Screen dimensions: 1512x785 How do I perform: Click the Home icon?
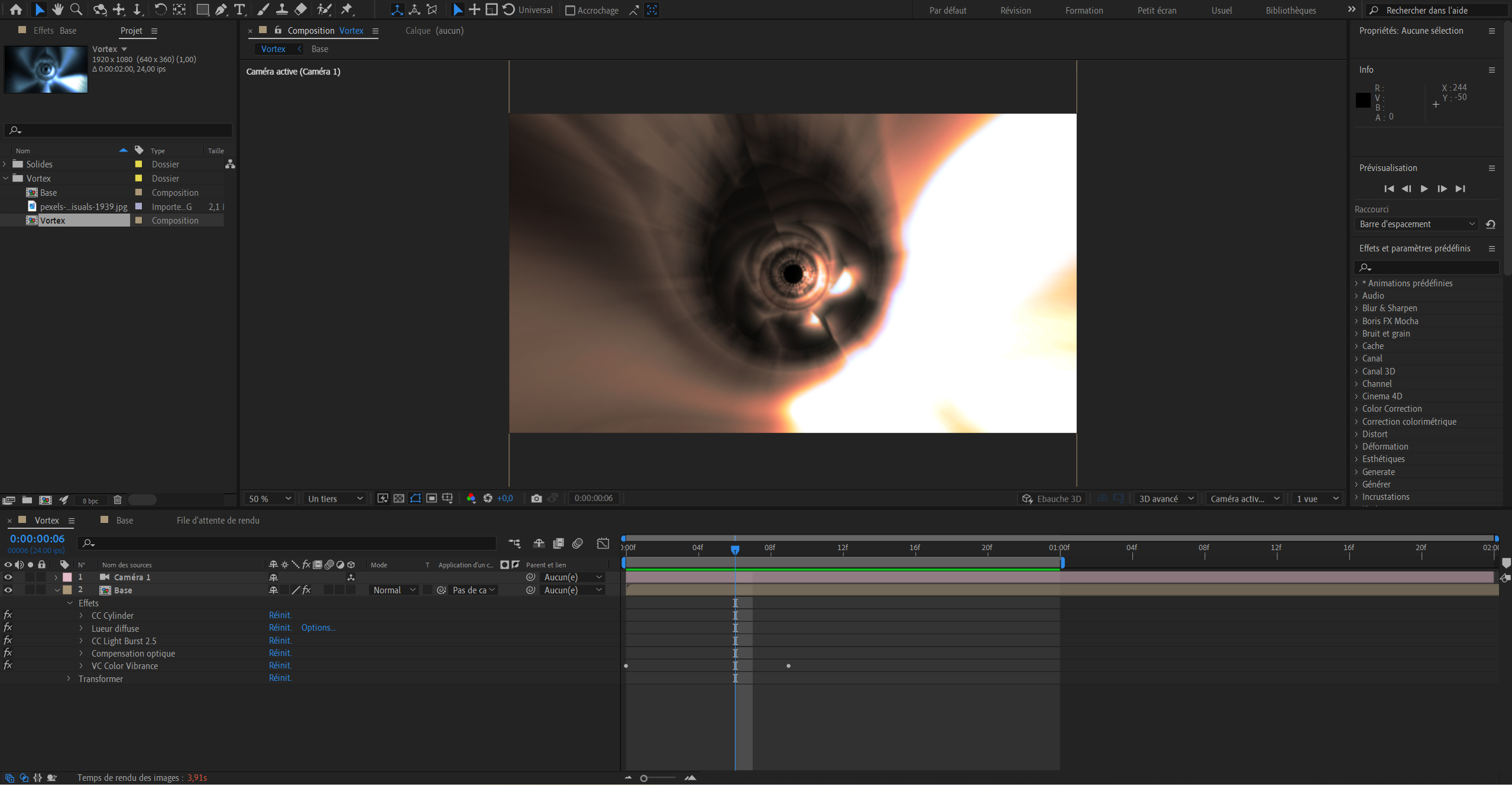pos(16,9)
